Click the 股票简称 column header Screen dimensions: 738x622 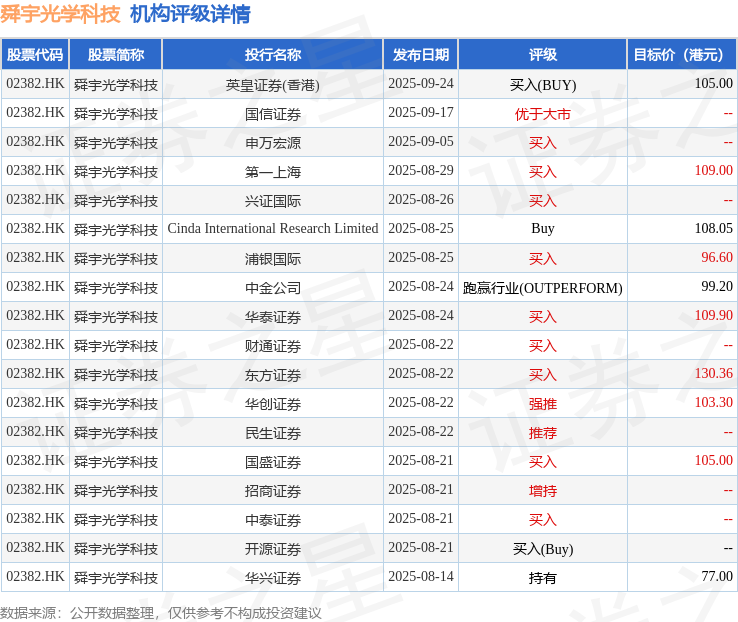coord(116,55)
